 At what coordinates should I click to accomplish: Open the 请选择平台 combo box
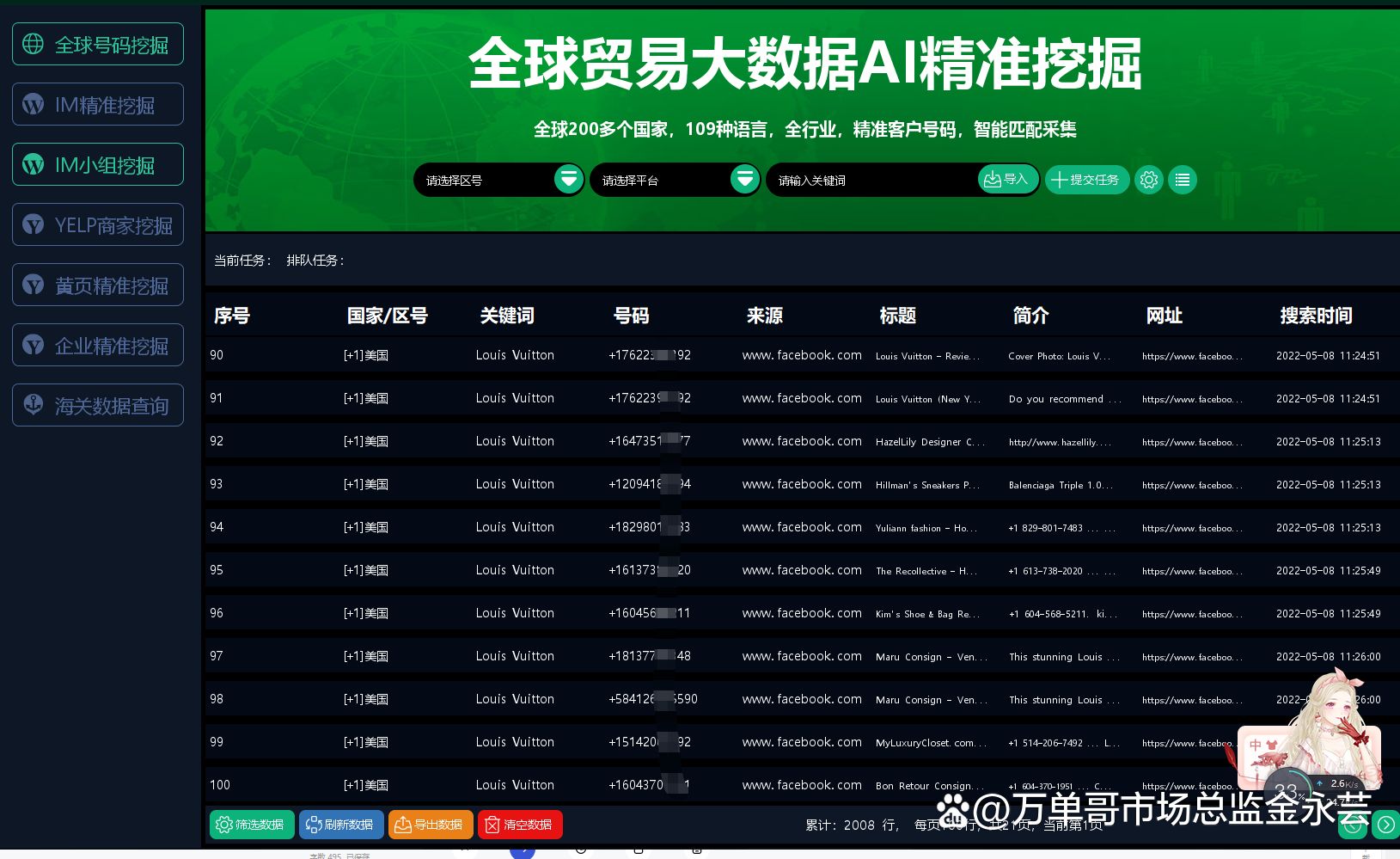coord(676,180)
